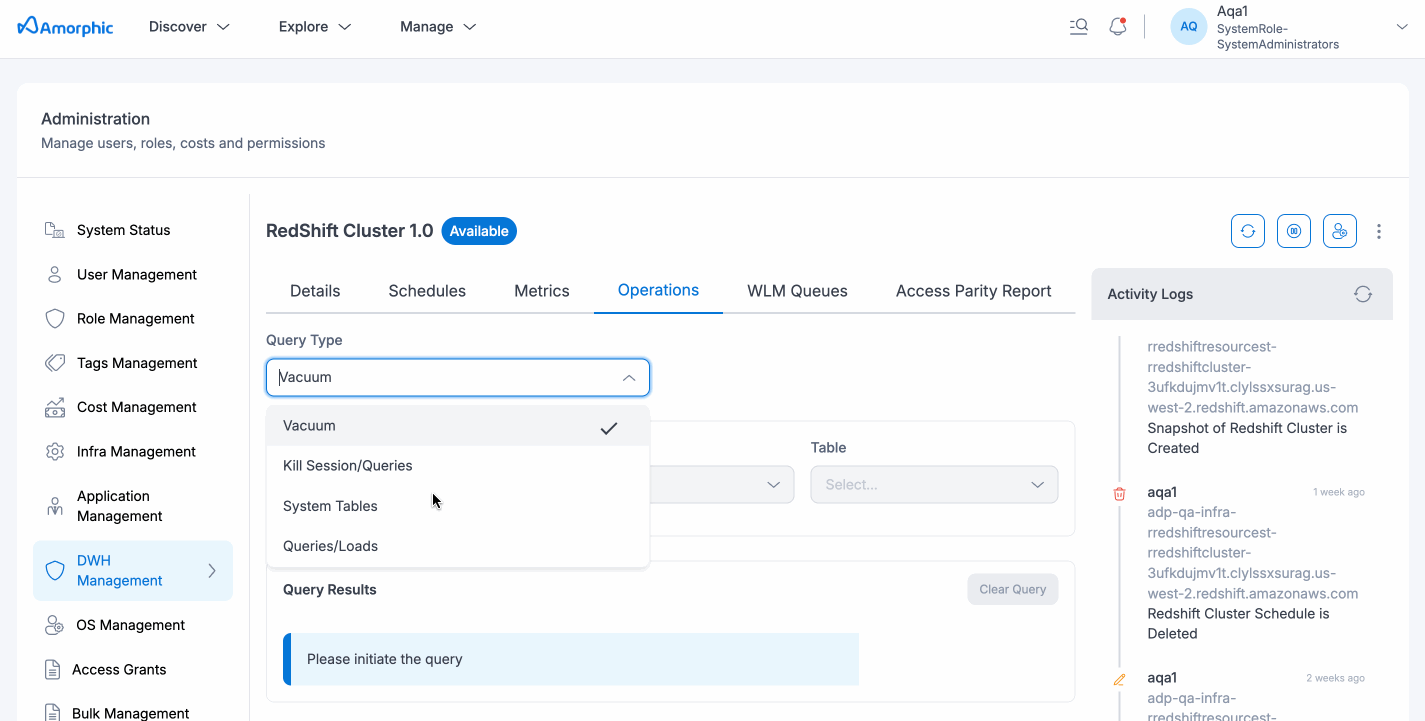Image resolution: width=1425 pixels, height=721 pixels.
Task: Click the pencil edit icon in activity log
Action: point(1119,679)
